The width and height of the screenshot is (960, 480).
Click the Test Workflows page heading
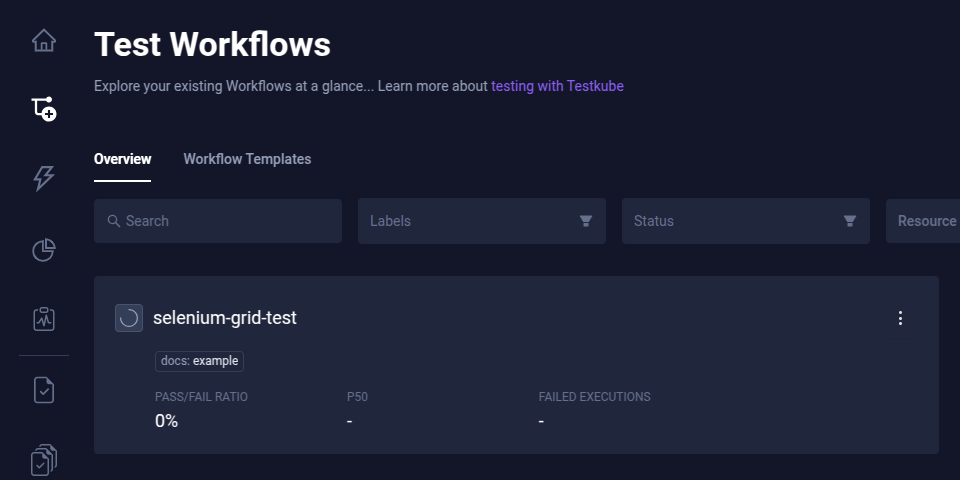(x=212, y=45)
